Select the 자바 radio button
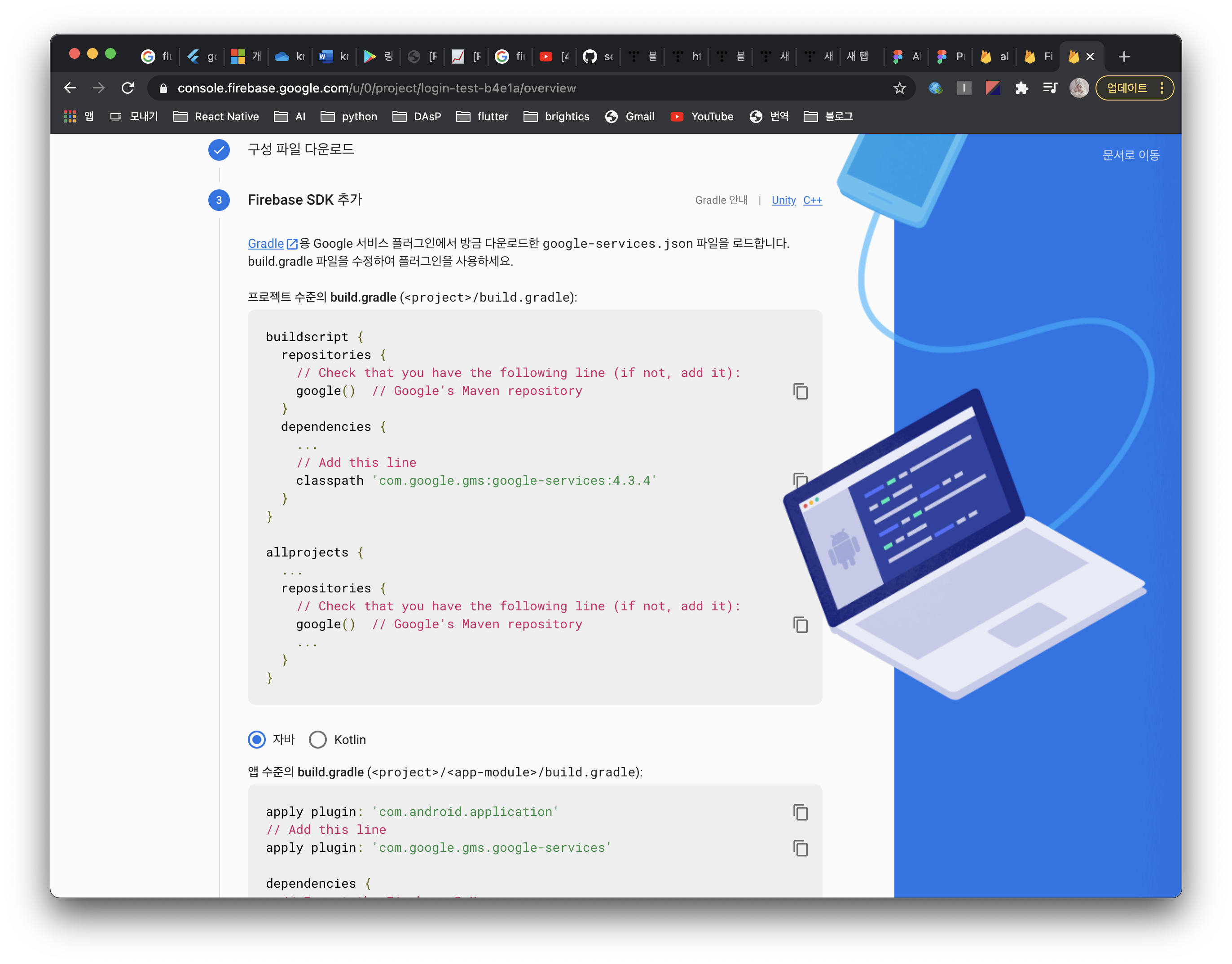This screenshot has height=964, width=1232. [257, 739]
